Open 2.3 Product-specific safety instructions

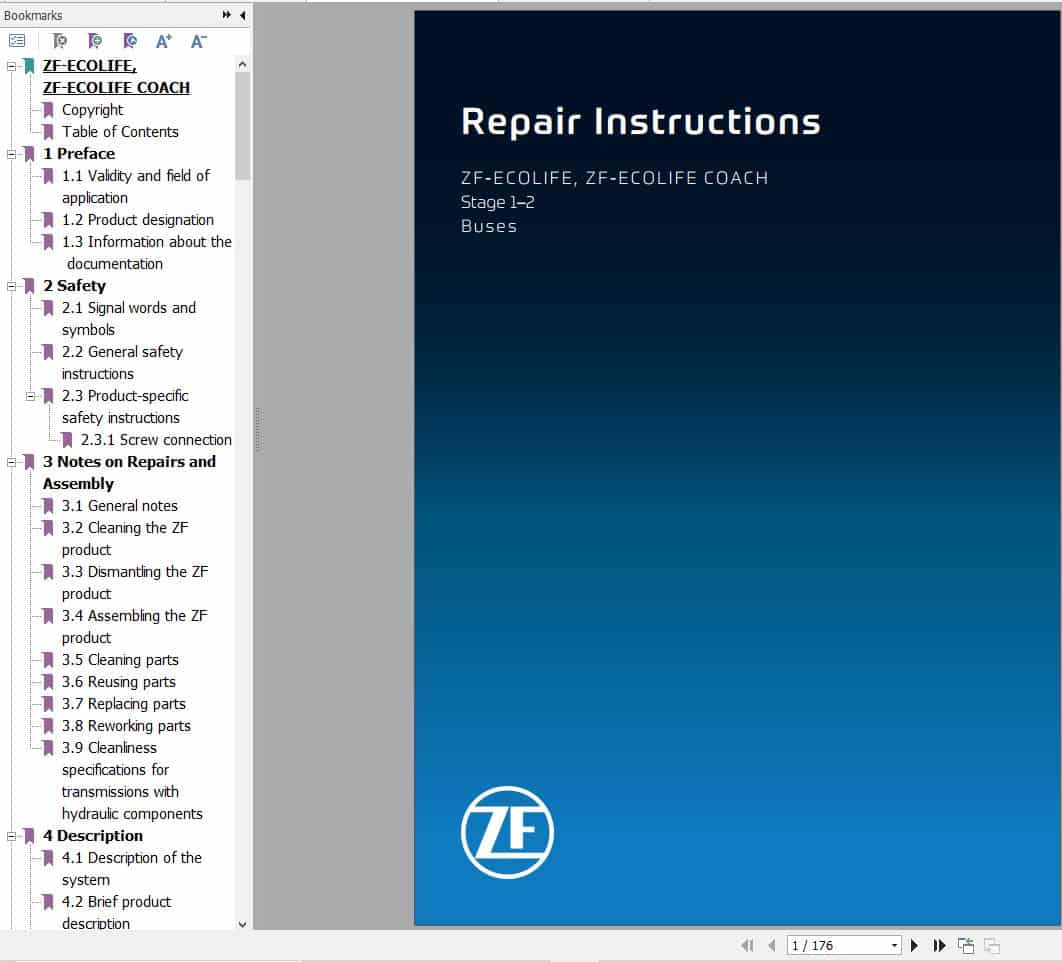125,406
